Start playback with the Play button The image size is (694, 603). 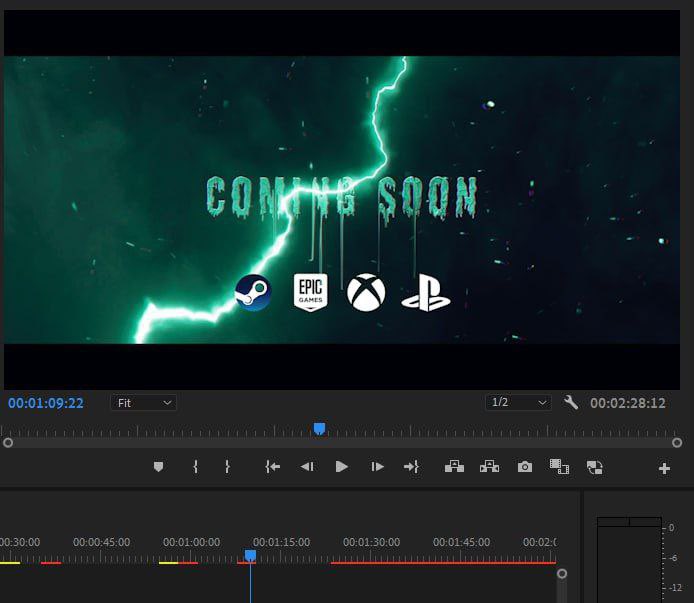coord(342,467)
